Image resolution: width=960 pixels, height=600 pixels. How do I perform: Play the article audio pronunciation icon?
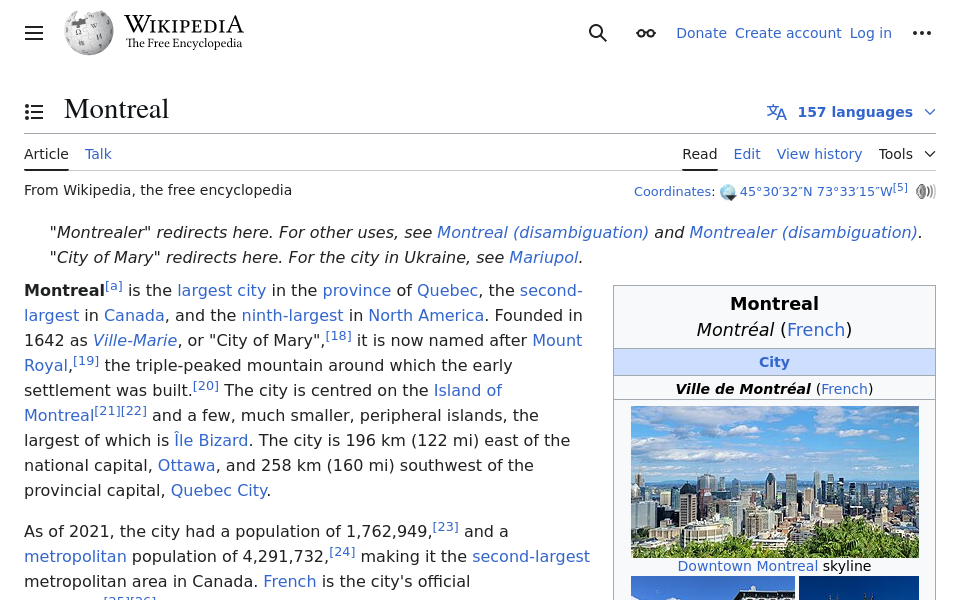[926, 191]
